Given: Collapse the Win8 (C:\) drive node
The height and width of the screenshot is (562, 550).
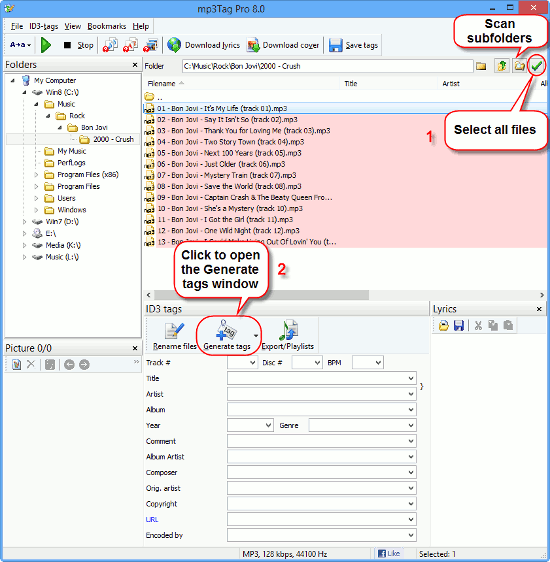Looking at the screenshot, I should 24,92.
